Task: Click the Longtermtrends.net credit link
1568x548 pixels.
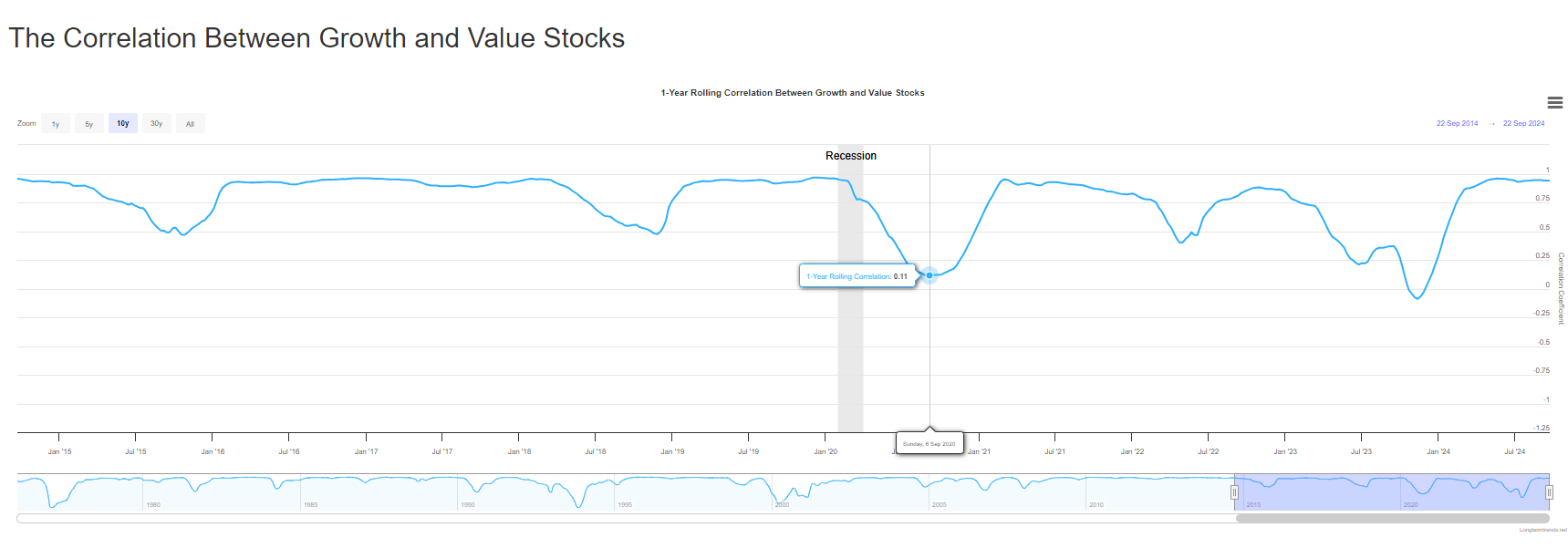Action: coord(1542,530)
